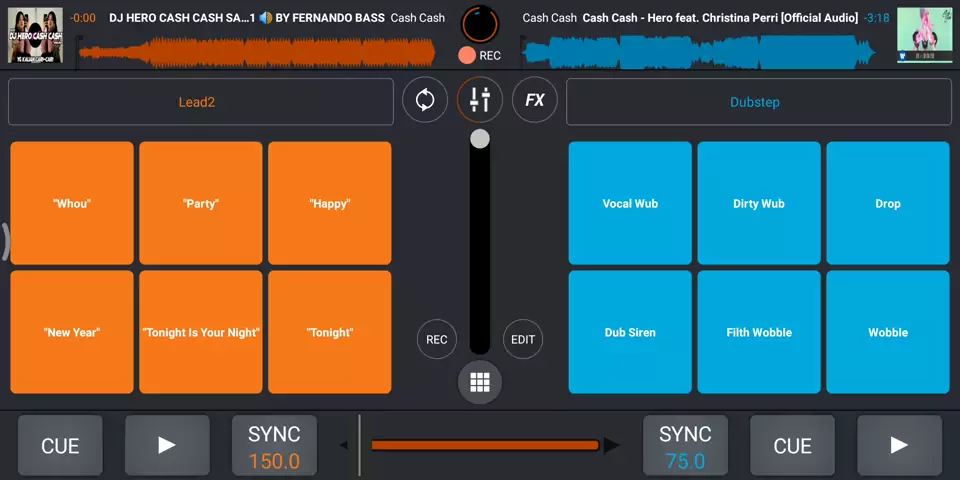
Task: Open the FX effects panel
Action: (x=535, y=100)
